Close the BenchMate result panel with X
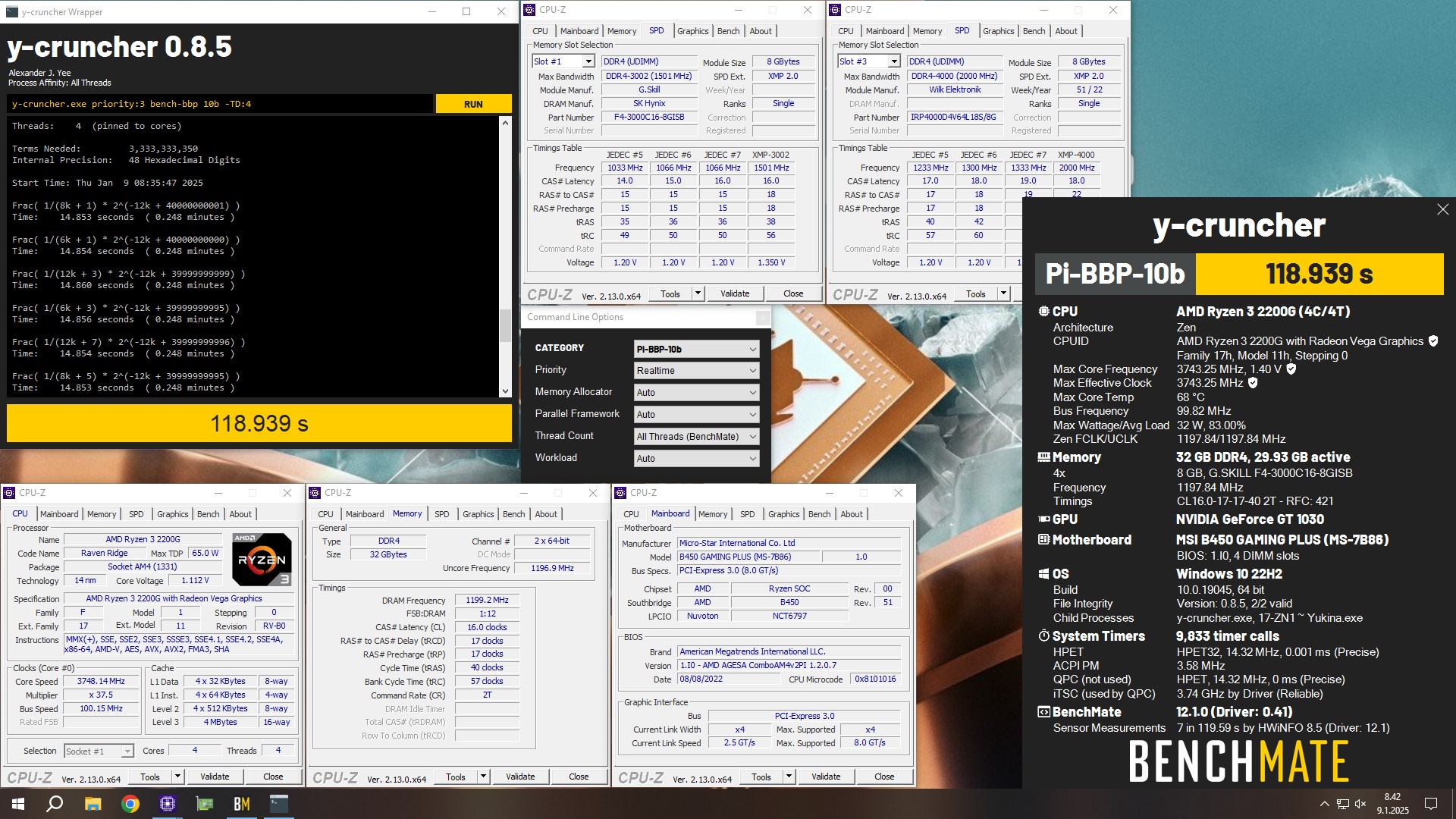1456x819 pixels. (x=1442, y=209)
